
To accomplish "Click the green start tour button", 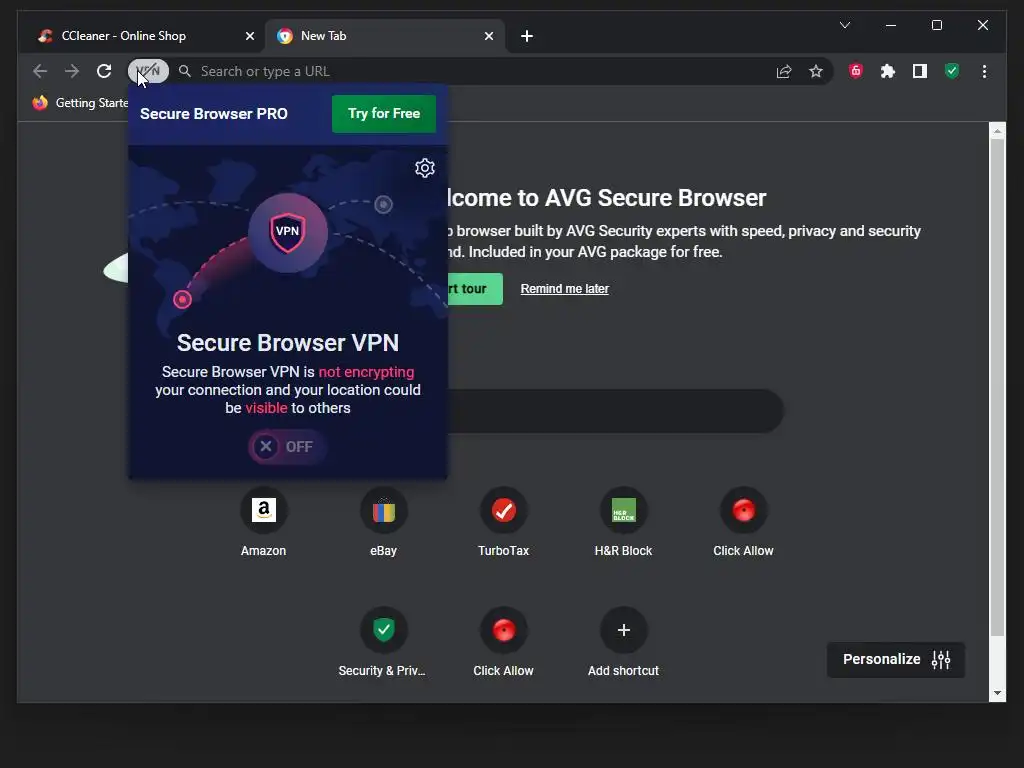I will coord(475,289).
